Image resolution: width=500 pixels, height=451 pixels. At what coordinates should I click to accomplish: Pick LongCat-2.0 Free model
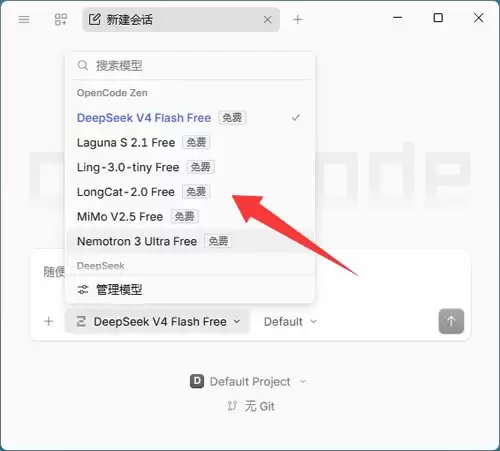coord(190,192)
